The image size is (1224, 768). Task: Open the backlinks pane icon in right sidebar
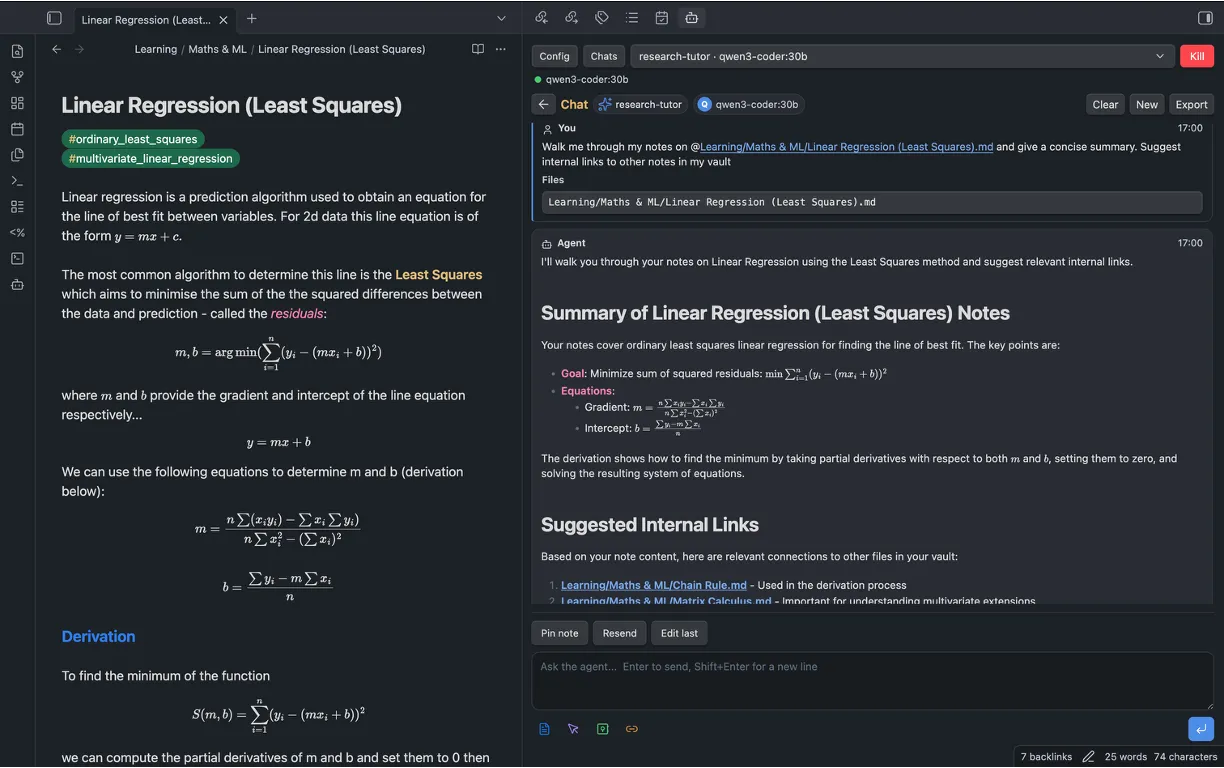click(x=542, y=17)
